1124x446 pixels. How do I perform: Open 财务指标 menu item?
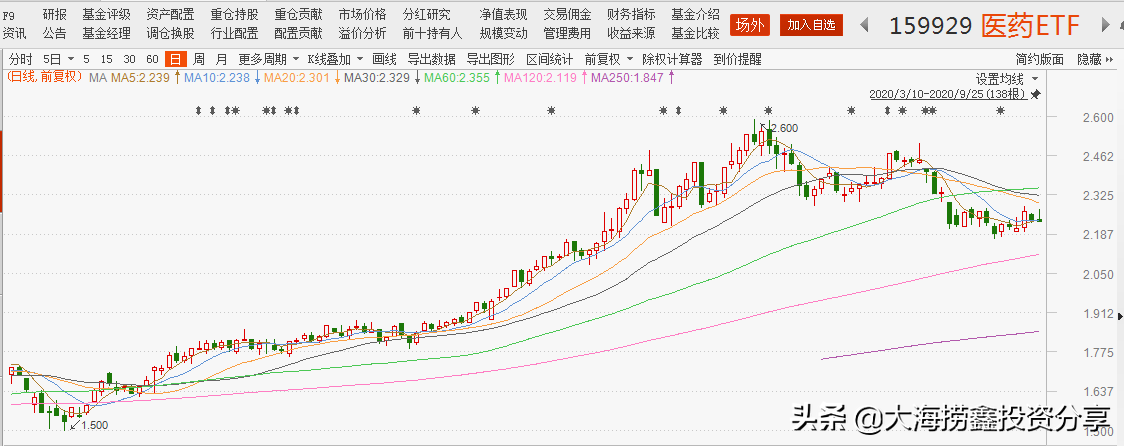pyautogui.click(x=631, y=14)
